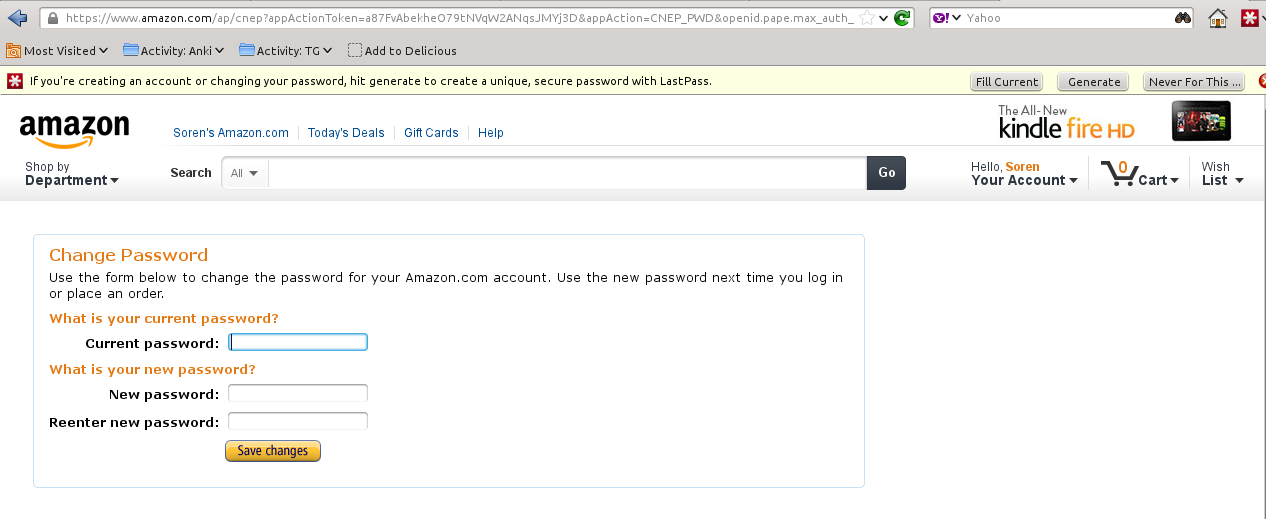1266x519 pixels.
Task: Click the Kindle Fire HD banner text
Action: [x=1066, y=122]
